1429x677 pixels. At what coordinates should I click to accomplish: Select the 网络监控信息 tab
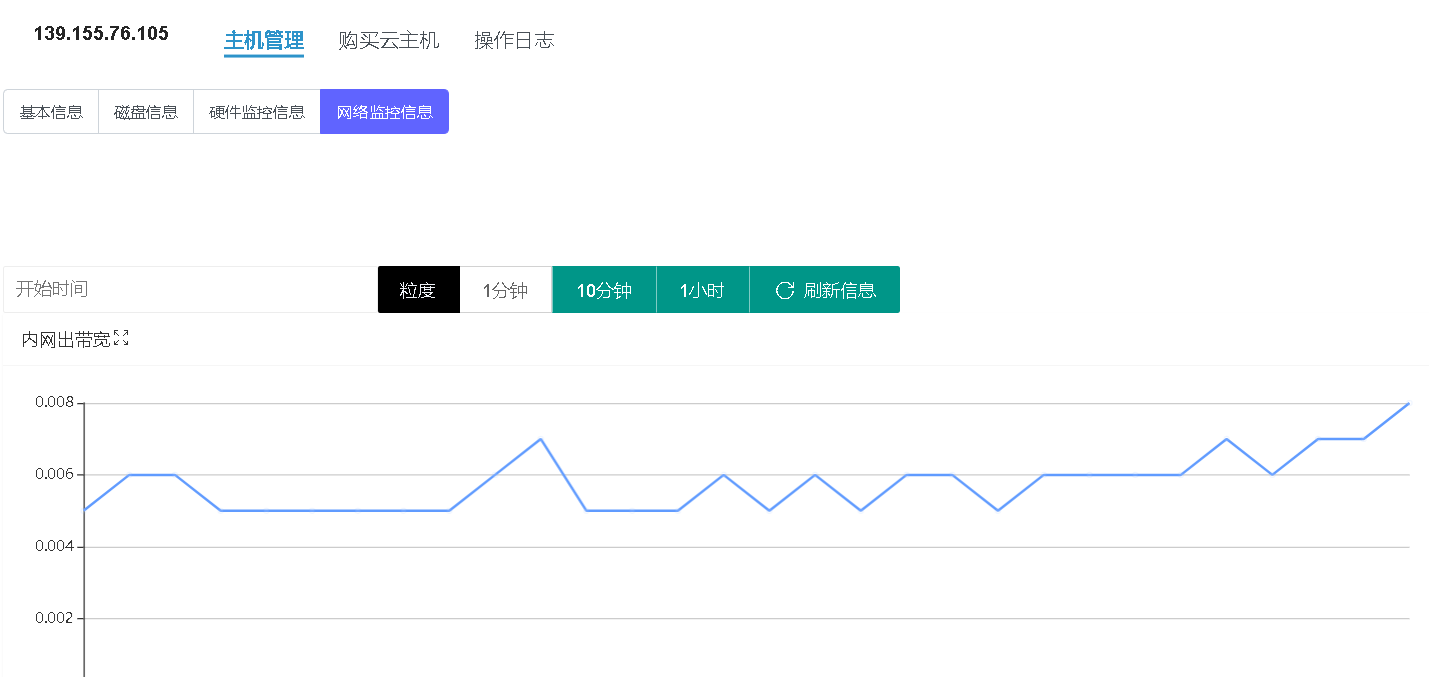point(385,112)
